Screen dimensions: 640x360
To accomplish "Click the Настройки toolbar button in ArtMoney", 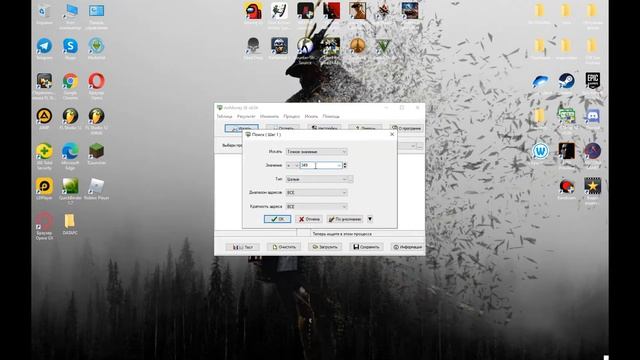I will pyautogui.click(x=324, y=128).
